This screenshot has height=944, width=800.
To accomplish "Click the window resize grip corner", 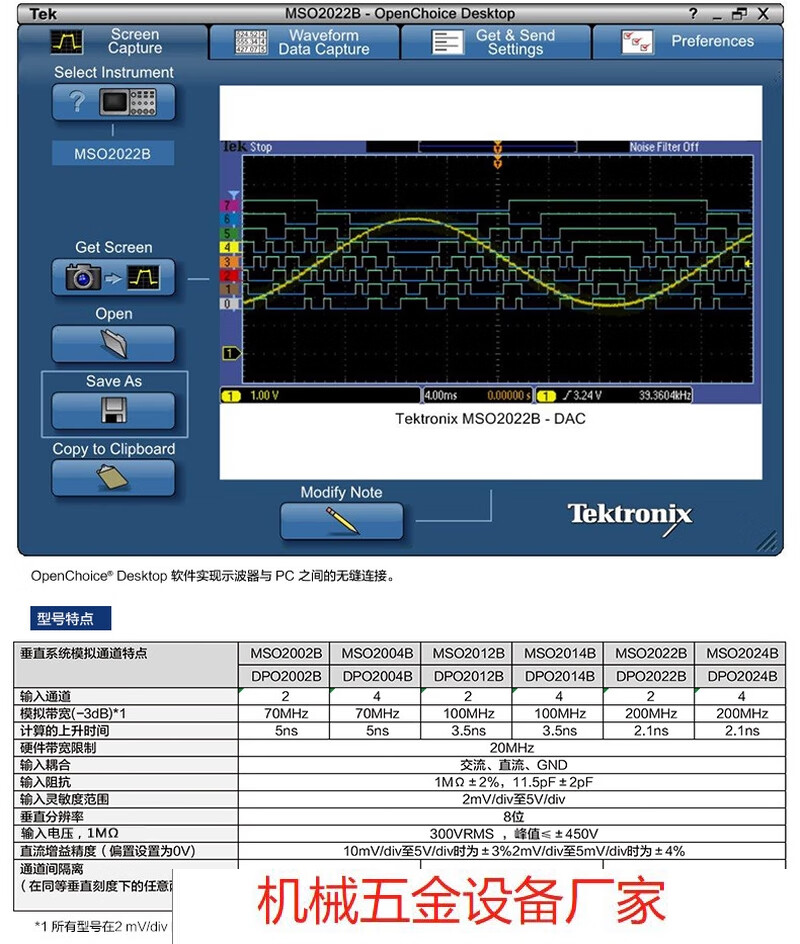I will point(767,541).
